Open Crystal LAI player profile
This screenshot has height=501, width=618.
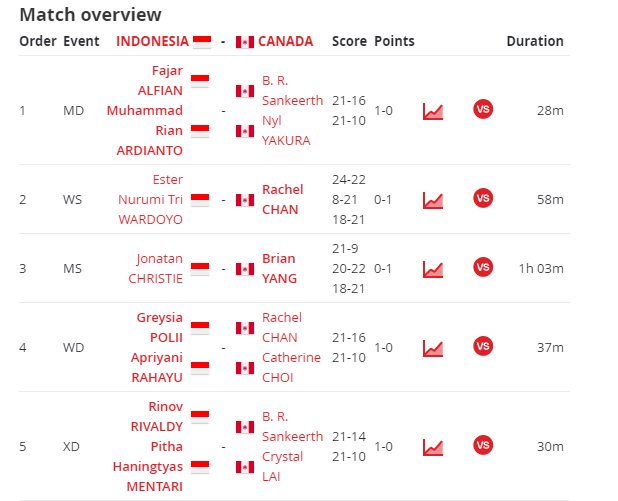(x=282, y=467)
